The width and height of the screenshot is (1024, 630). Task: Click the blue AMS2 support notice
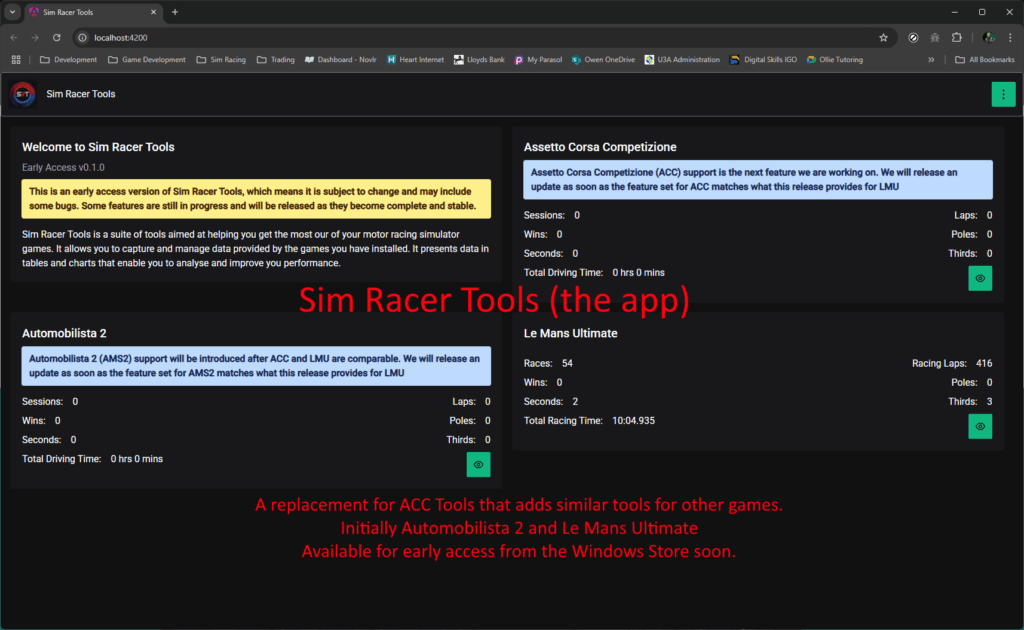click(256, 366)
